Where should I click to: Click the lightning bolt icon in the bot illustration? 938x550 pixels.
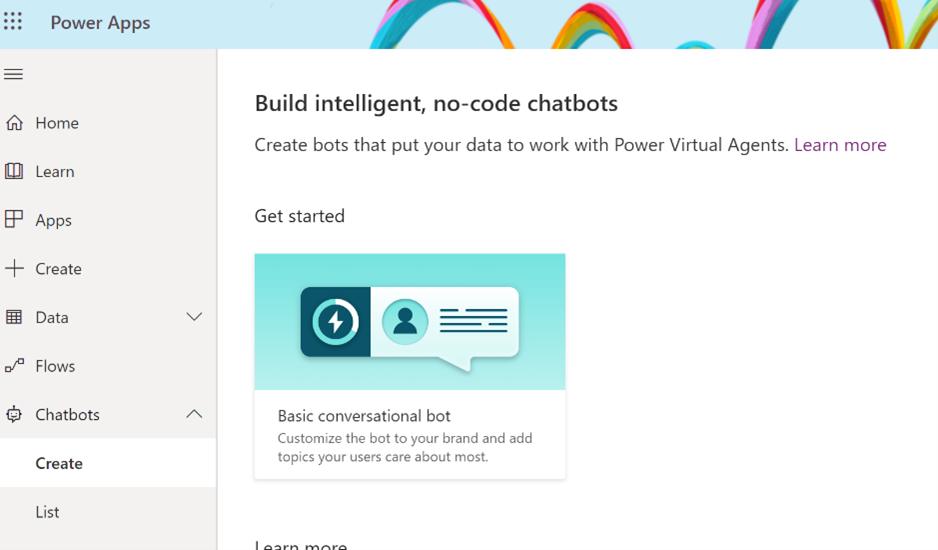click(336, 322)
